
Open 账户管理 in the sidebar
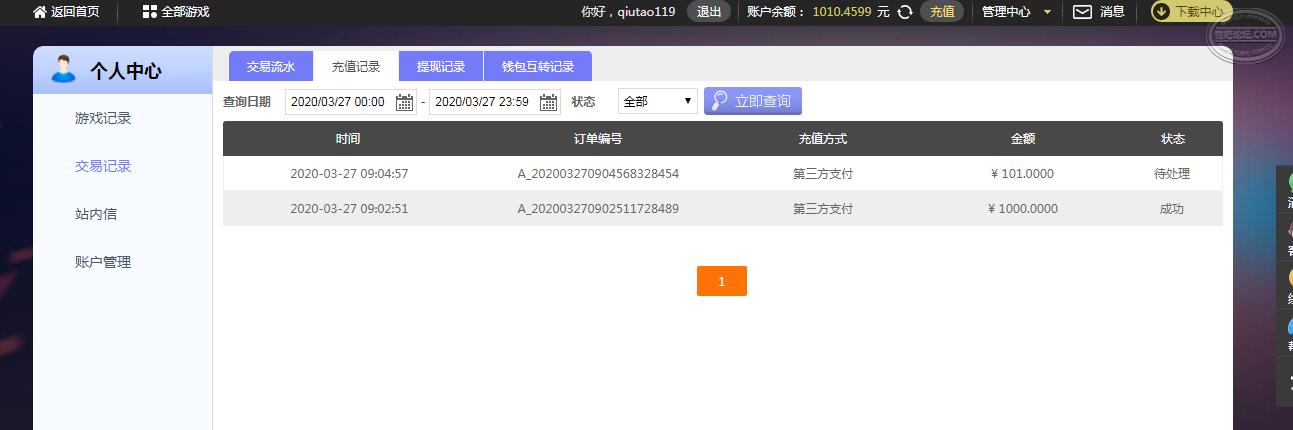tap(103, 262)
